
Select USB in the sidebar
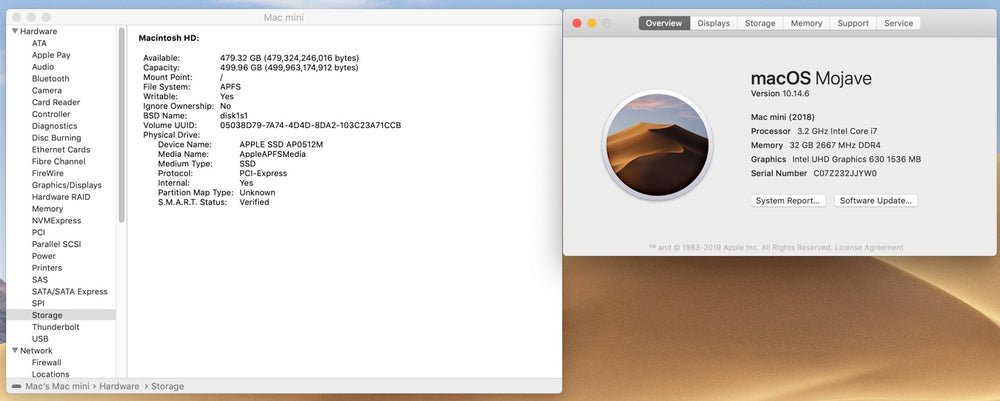pos(40,339)
